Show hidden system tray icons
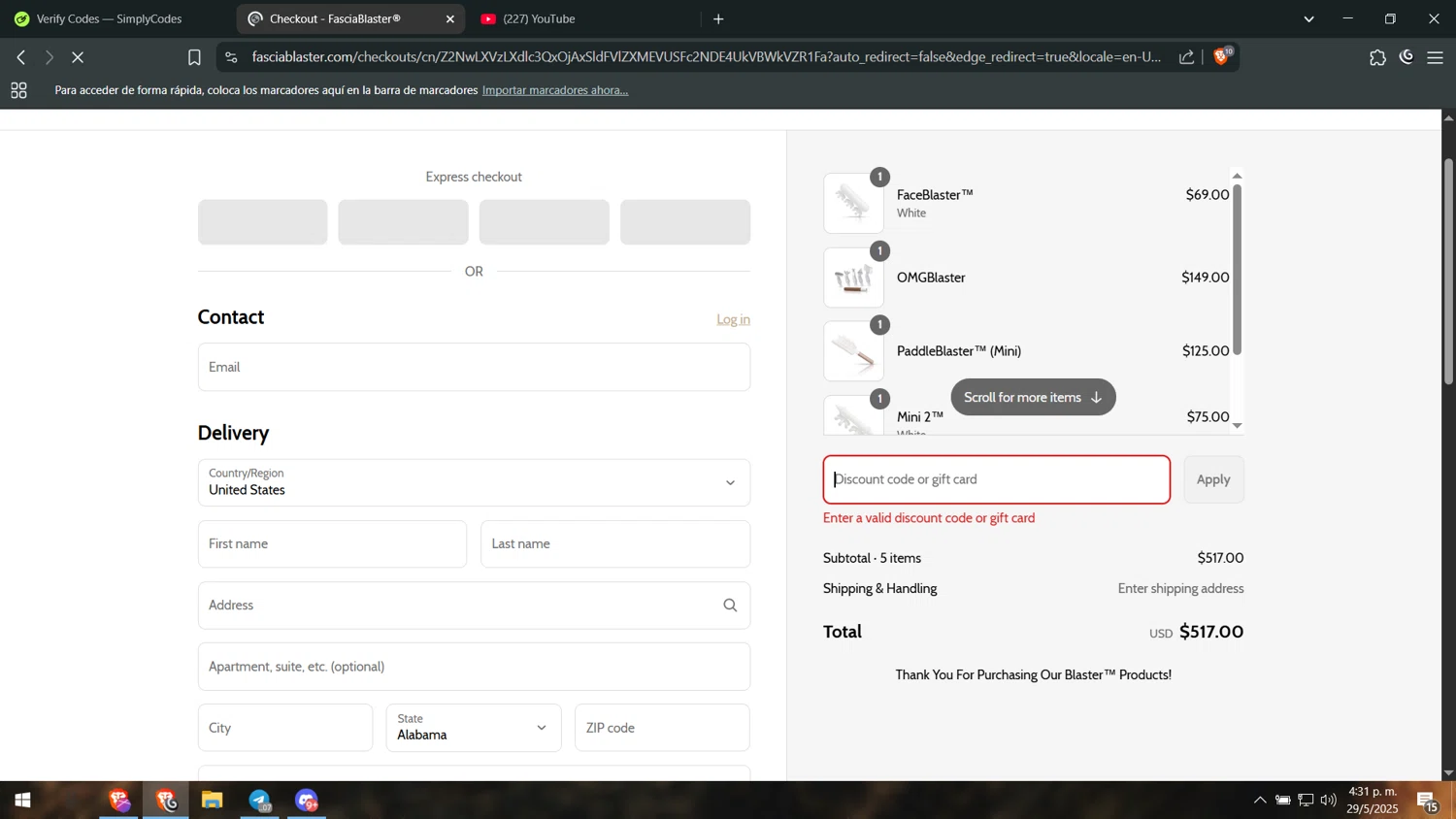This screenshot has width=1456, height=819. pyautogui.click(x=1260, y=801)
